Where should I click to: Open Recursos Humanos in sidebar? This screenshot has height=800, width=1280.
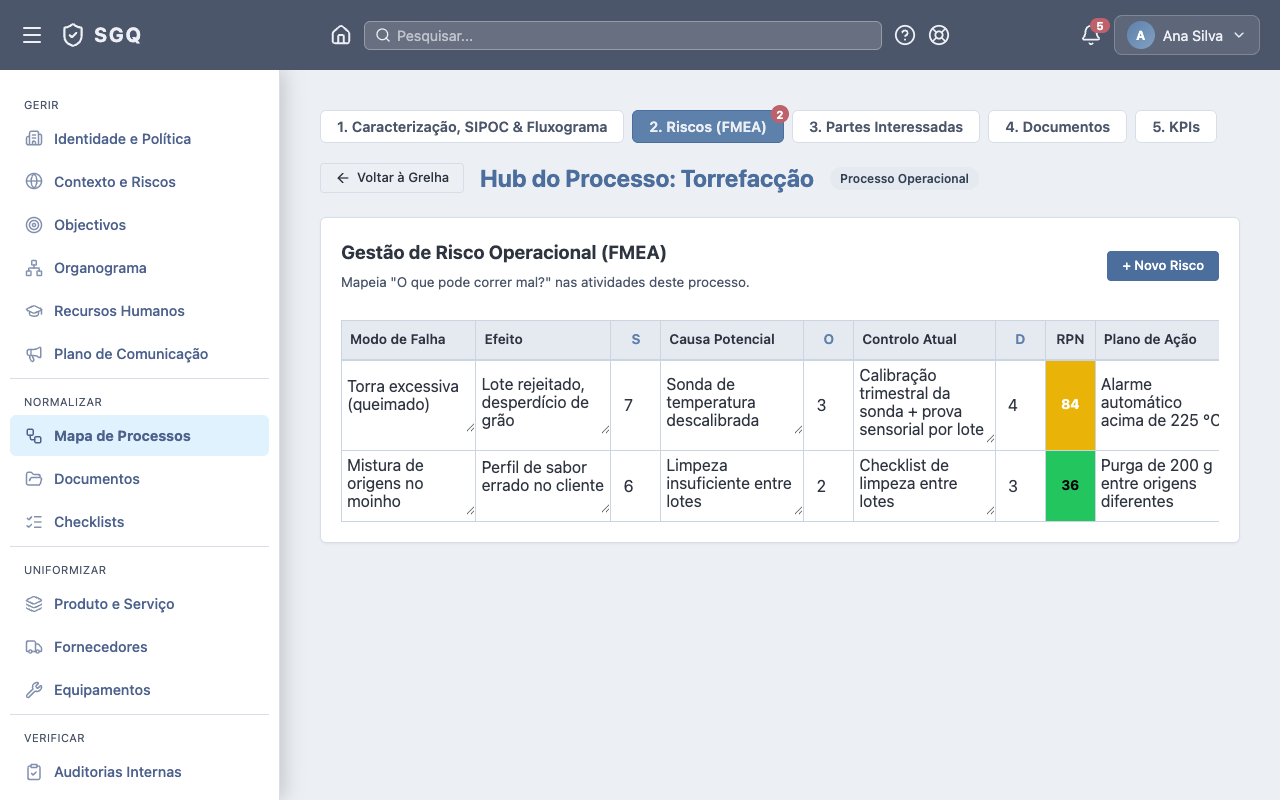click(139, 311)
